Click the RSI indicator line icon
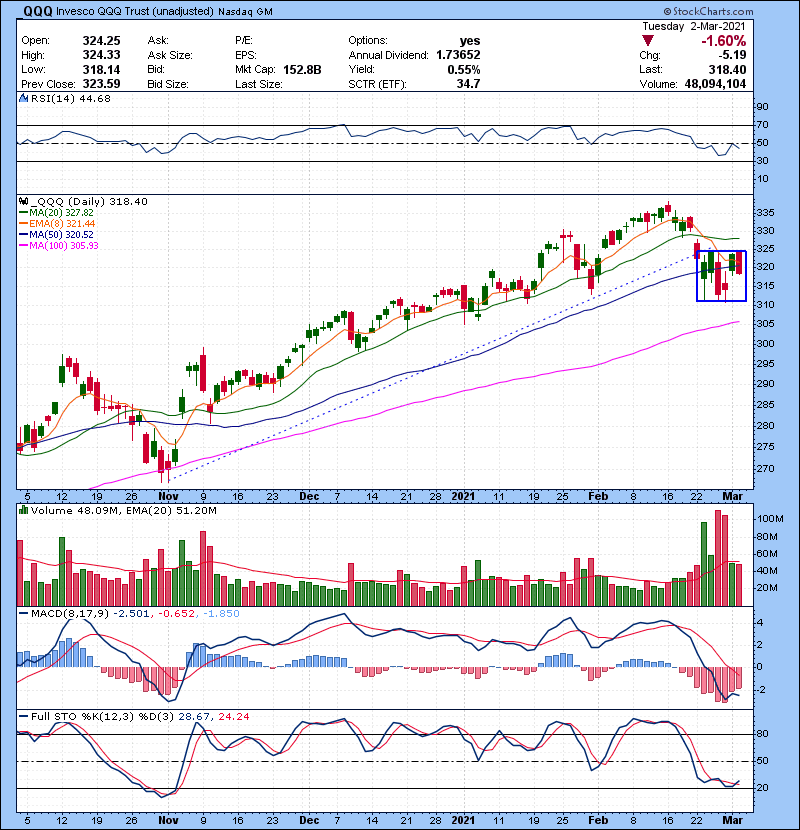The image size is (800, 830). (24, 98)
